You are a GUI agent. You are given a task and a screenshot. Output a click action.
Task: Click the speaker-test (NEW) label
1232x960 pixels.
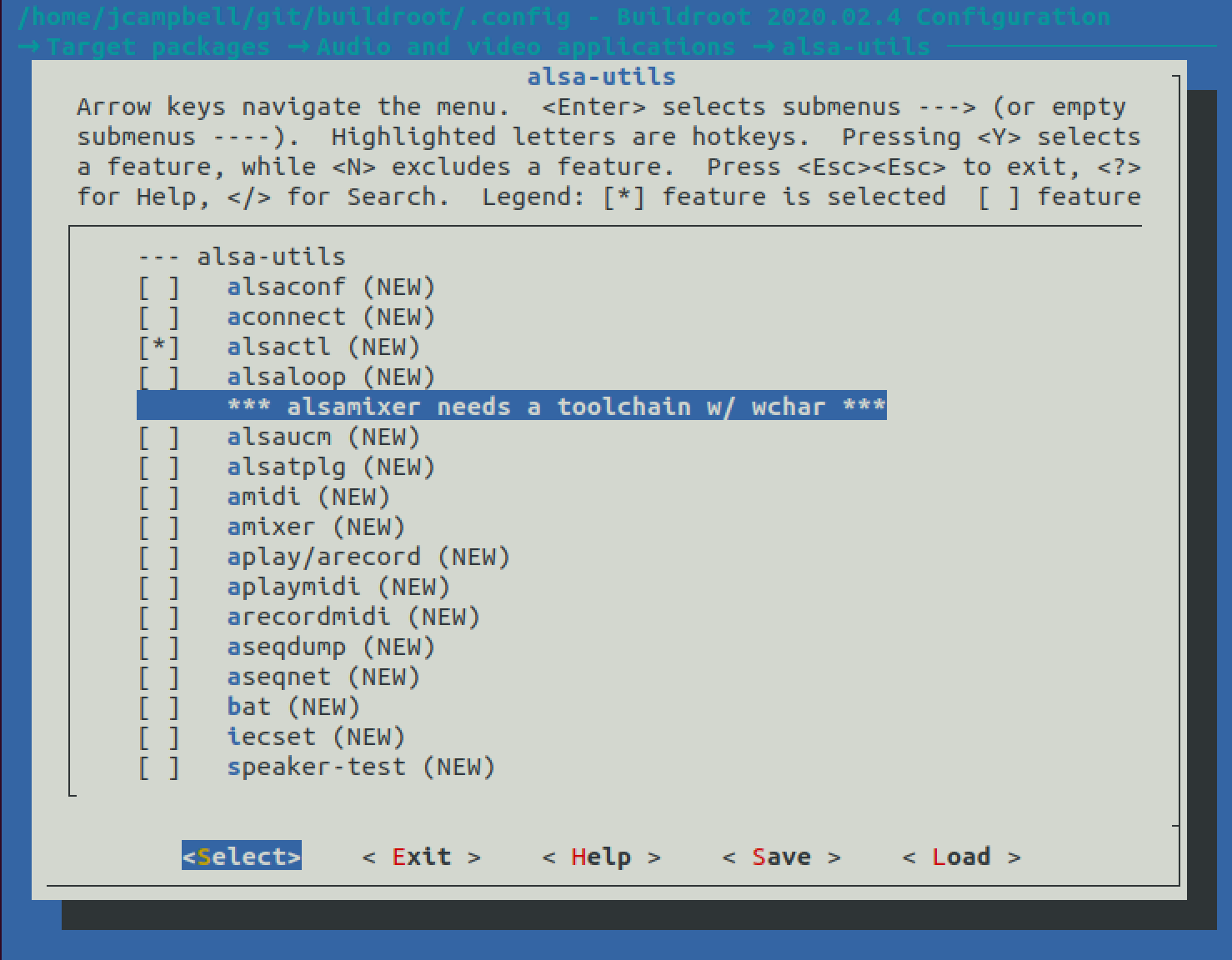pos(361,767)
